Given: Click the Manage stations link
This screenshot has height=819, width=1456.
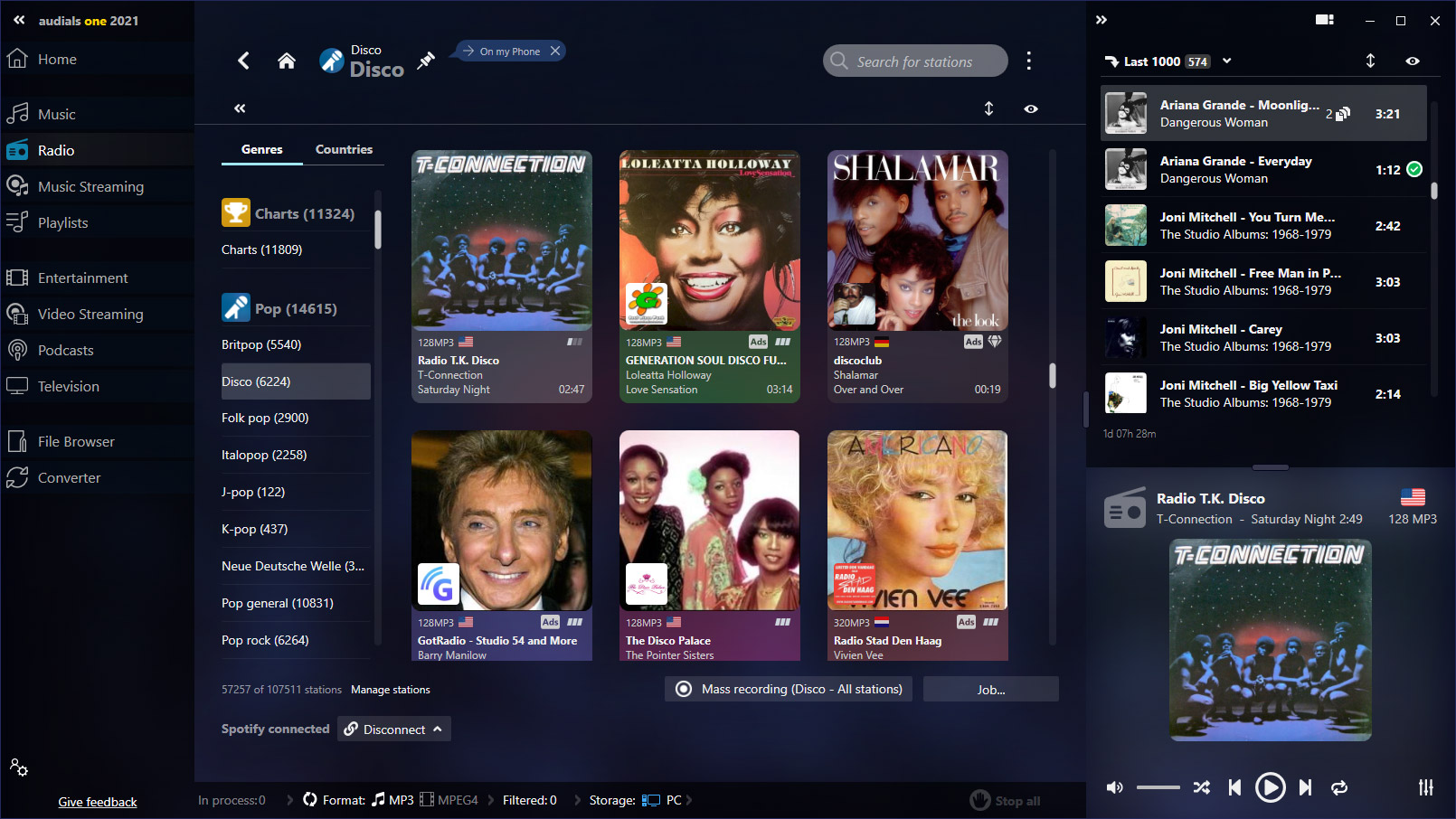Looking at the screenshot, I should point(390,690).
